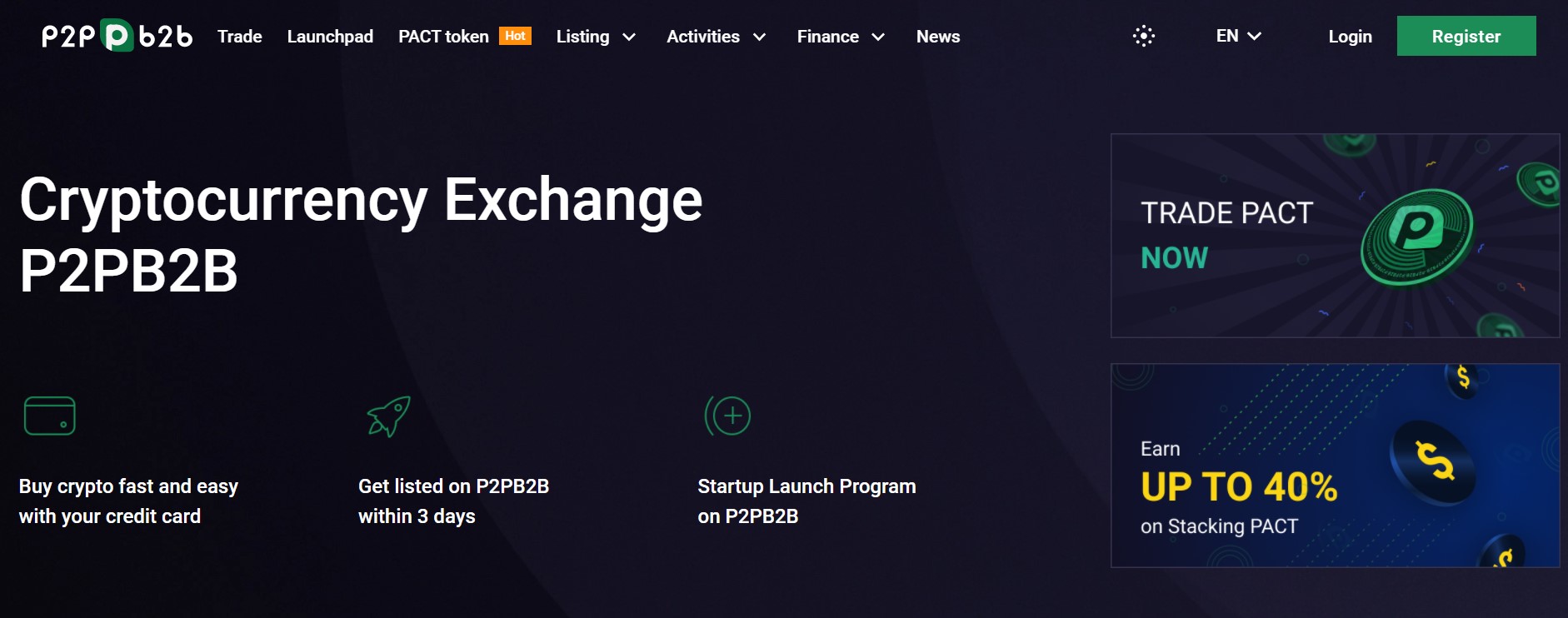Click Get listed on P2PB2B text
The height and width of the screenshot is (618, 1568).
tap(453, 501)
